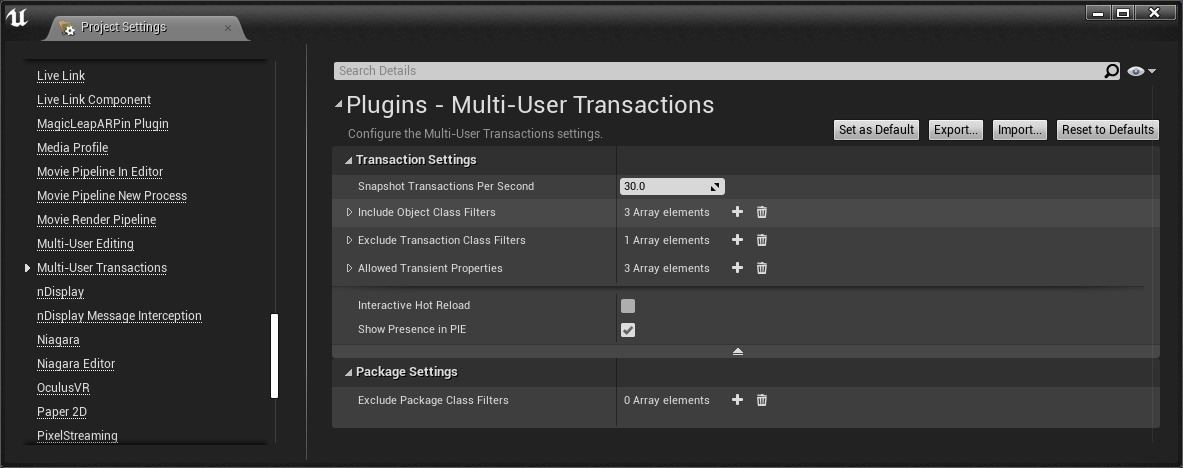This screenshot has height=468, width=1183.
Task: Open nDisplay Message Interception settings
Action: 119,316
